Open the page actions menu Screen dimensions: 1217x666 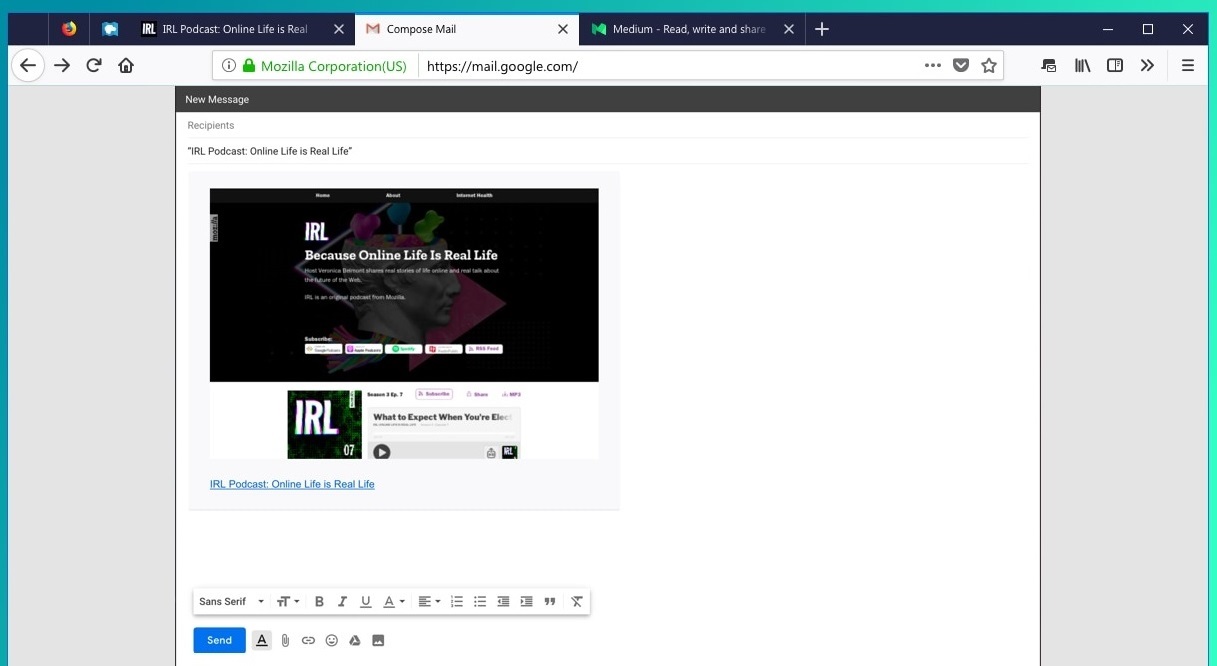(933, 66)
